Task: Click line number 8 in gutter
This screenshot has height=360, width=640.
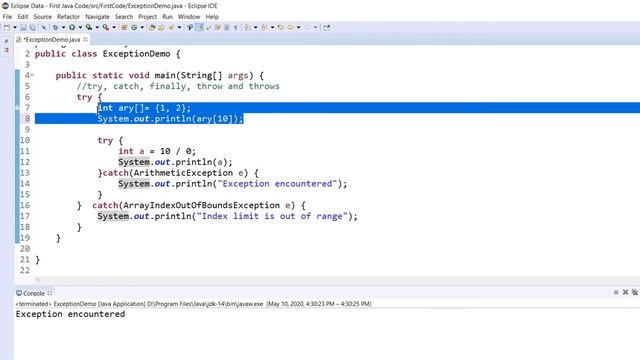Action: tap(27, 118)
